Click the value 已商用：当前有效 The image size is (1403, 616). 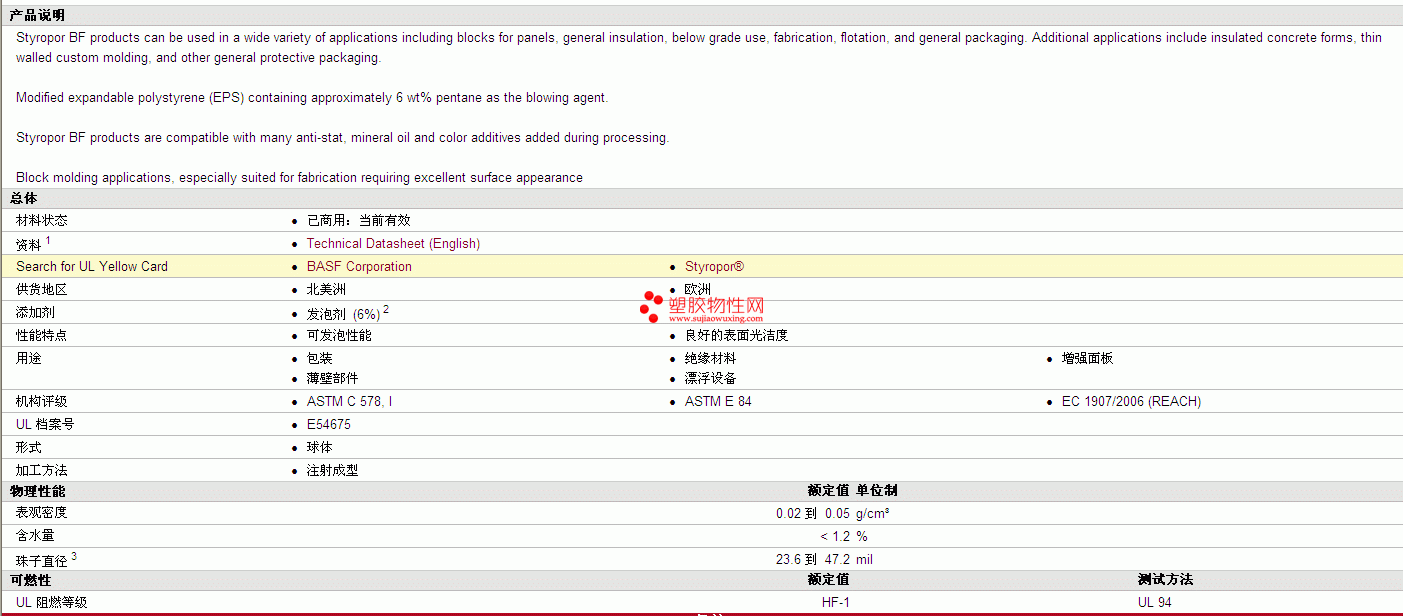click(359, 220)
